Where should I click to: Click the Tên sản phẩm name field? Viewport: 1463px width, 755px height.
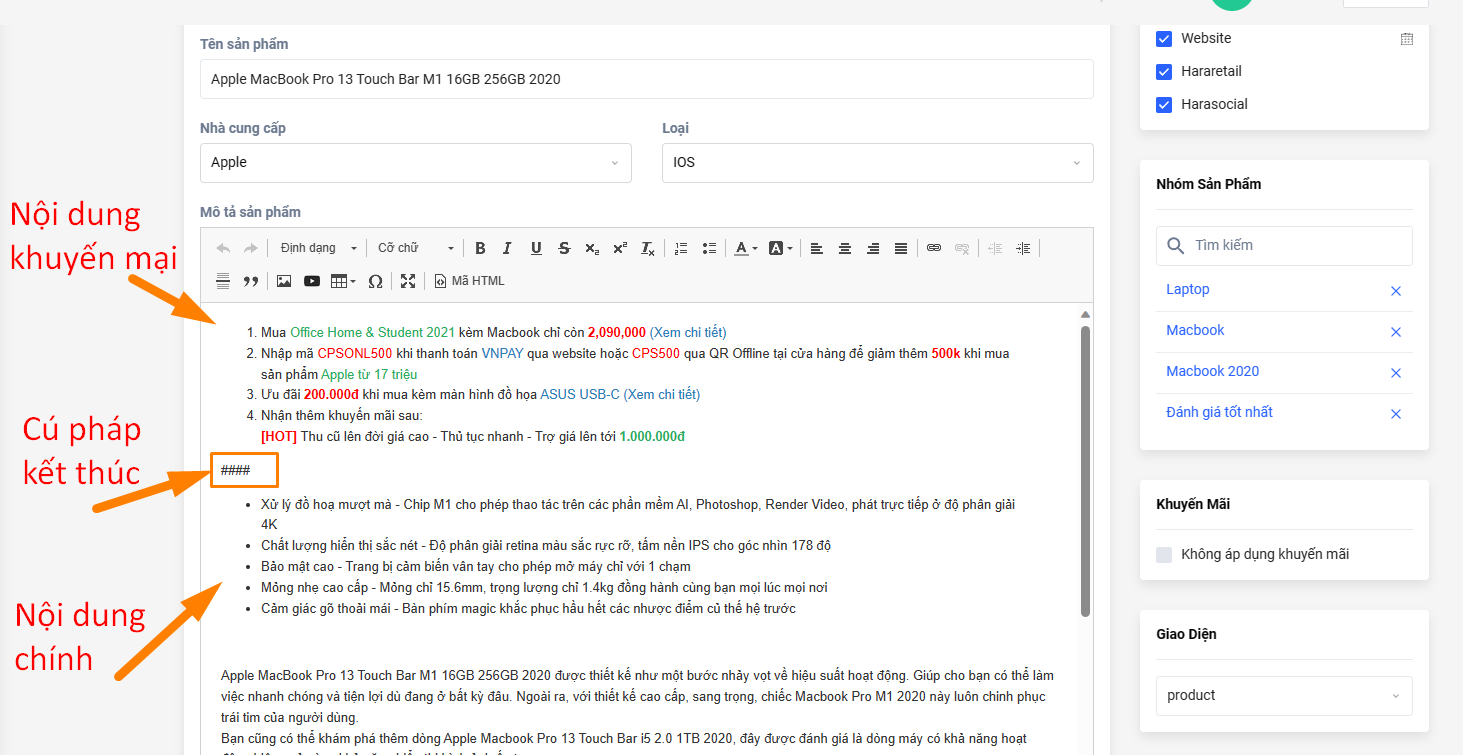coord(647,79)
